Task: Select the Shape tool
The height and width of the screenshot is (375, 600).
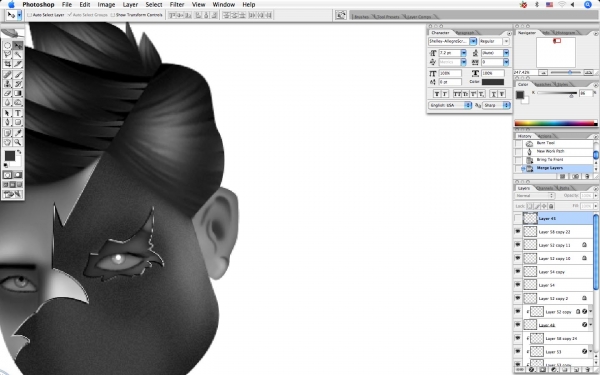Action: (18, 122)
